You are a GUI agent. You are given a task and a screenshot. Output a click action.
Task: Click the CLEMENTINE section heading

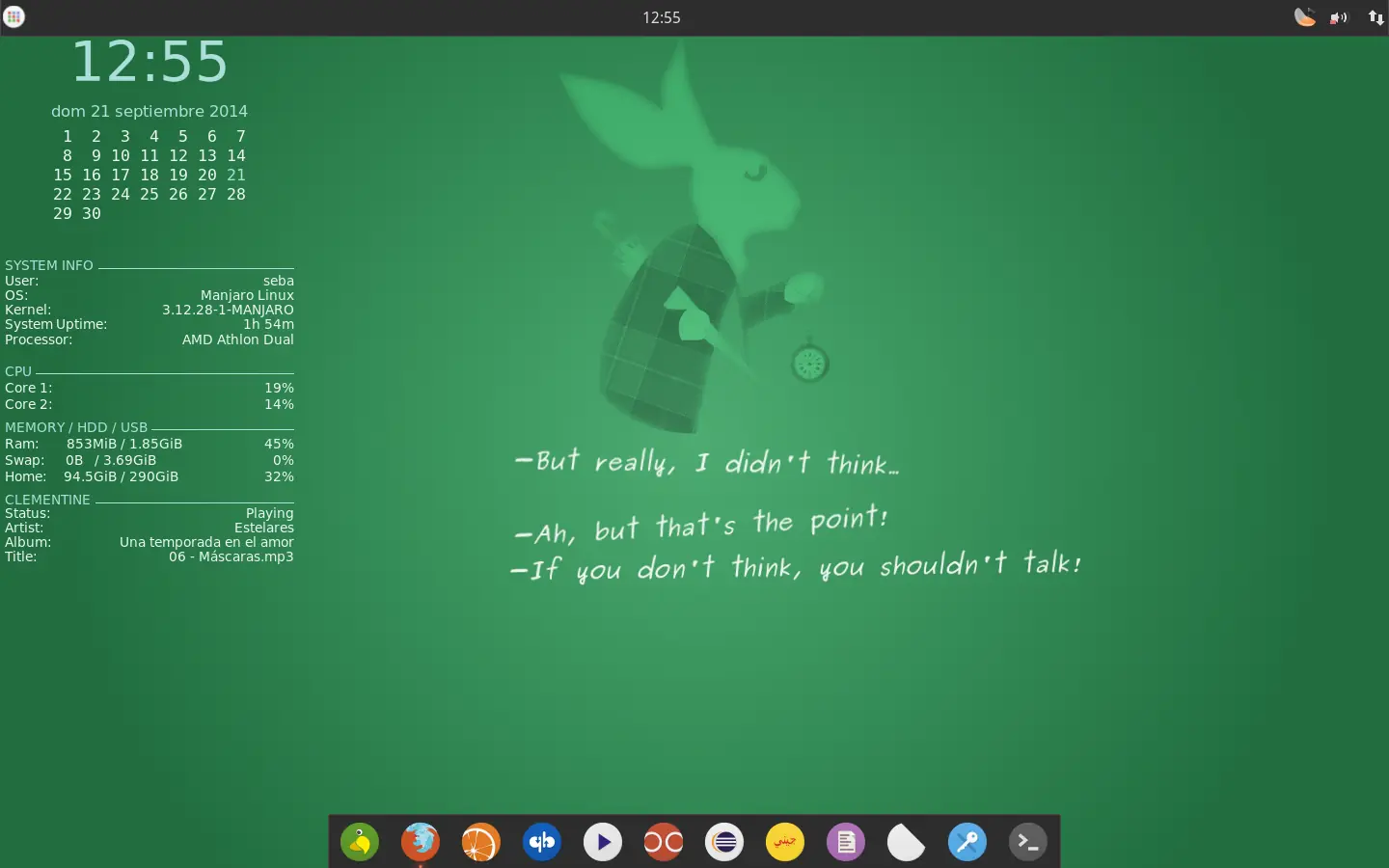[47, 500]
